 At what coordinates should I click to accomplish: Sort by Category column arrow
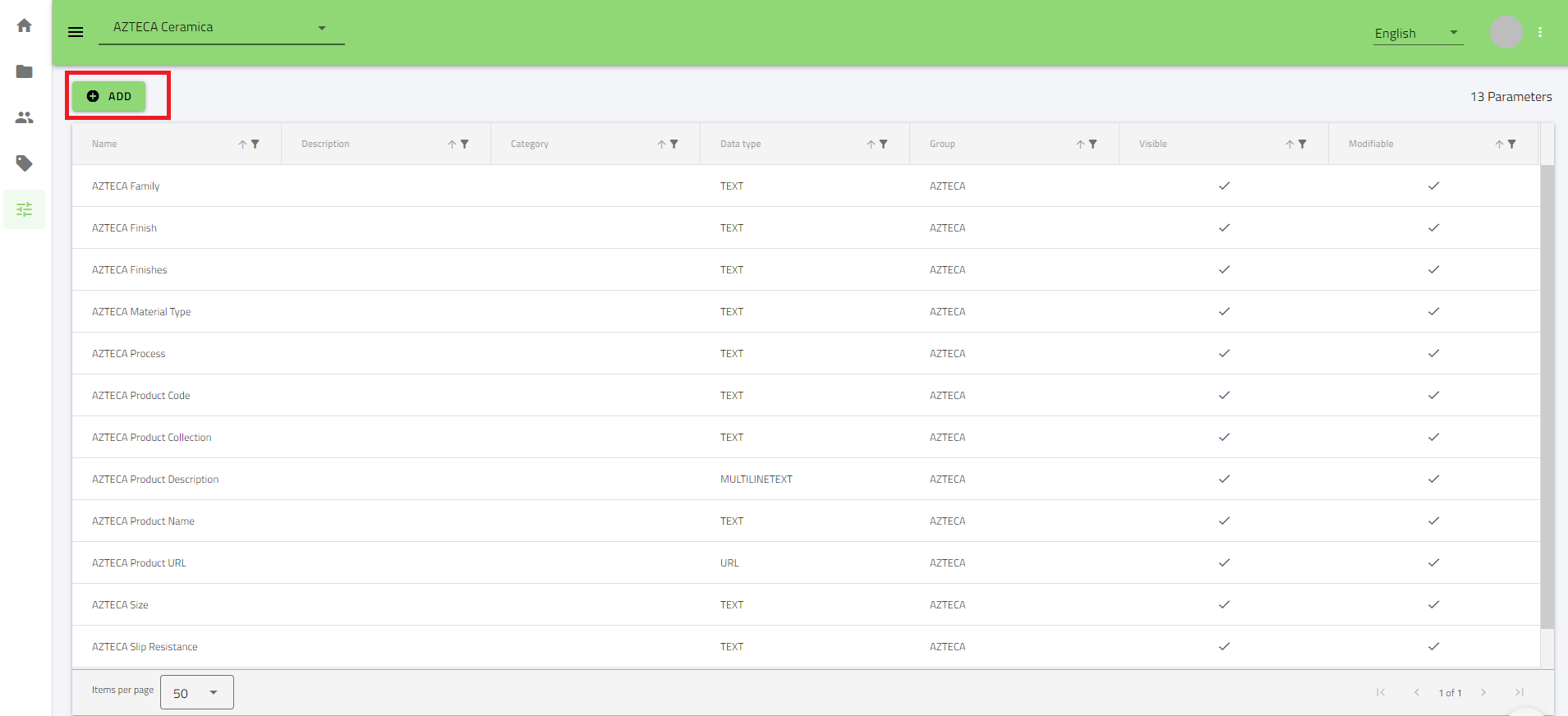point(661,144)
